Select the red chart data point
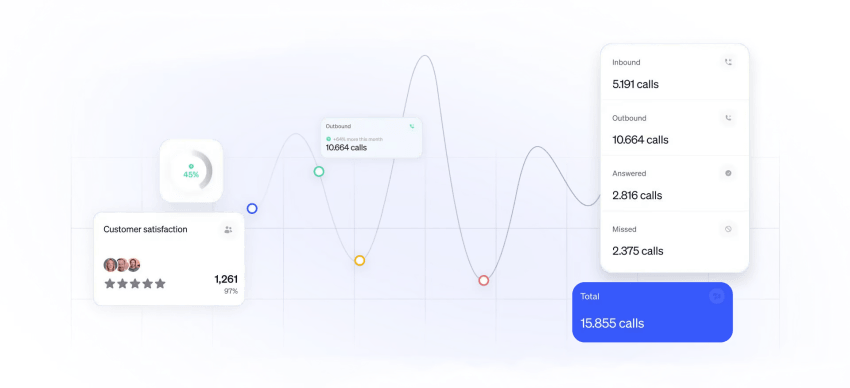This screenshot has height=388, width=850. coord(484,280)
